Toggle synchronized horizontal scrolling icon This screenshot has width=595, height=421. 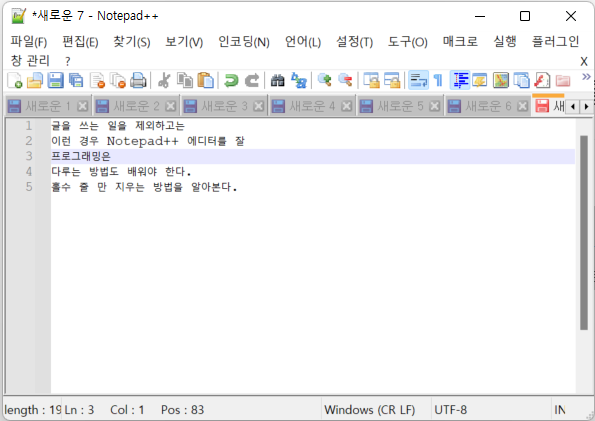pyautogui.click(x=392, y=80)
